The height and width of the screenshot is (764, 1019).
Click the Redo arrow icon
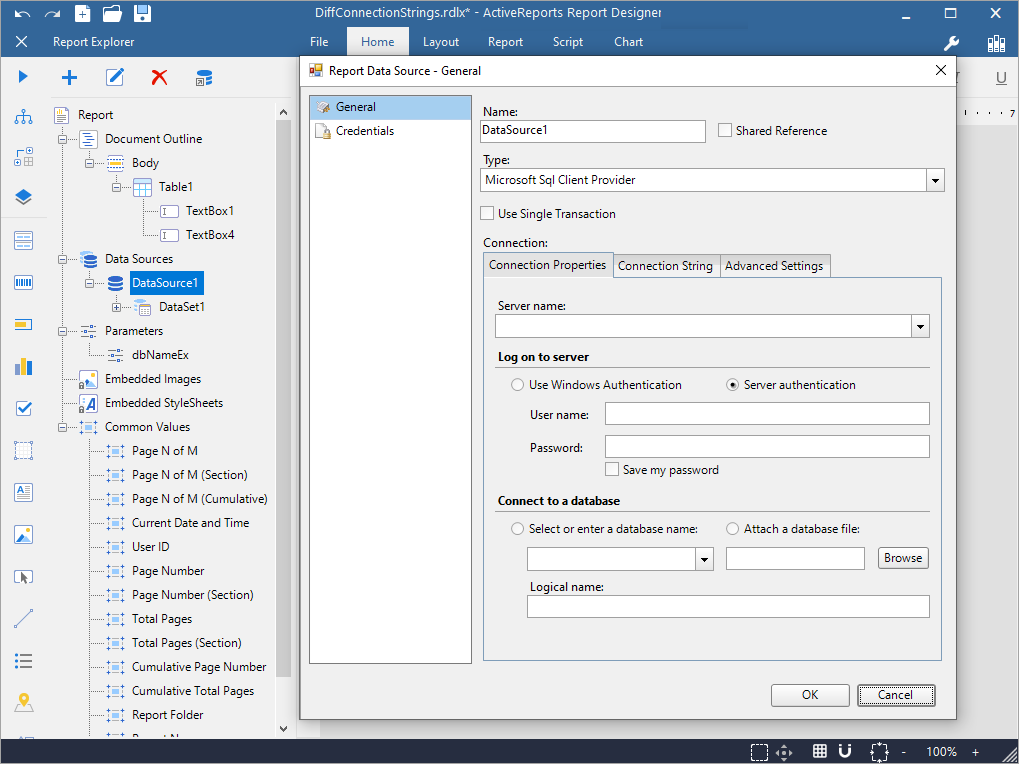coord(52,13)
